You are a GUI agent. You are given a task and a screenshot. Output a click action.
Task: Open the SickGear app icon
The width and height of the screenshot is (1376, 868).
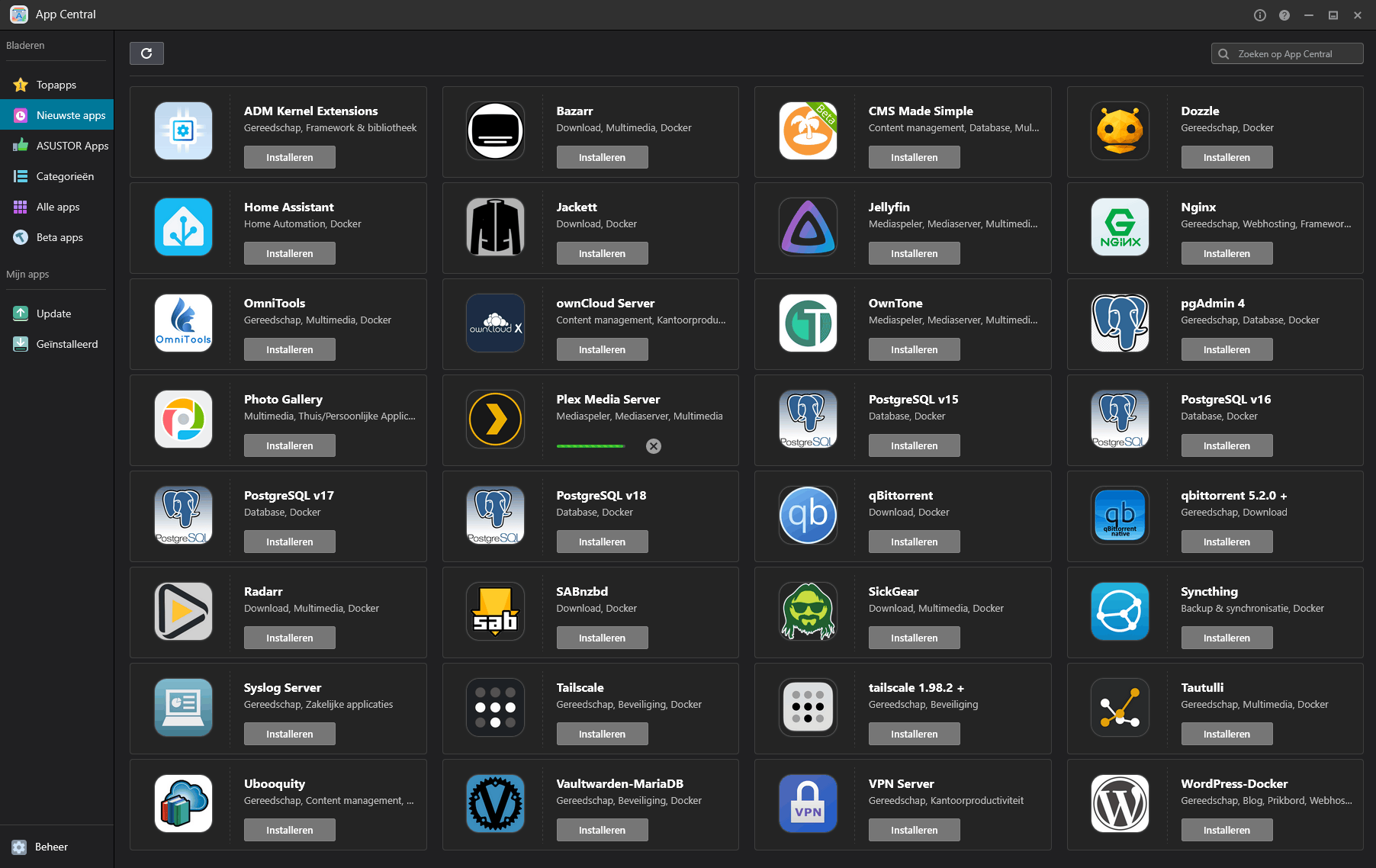pyautogui.click(x=808, y=612)
